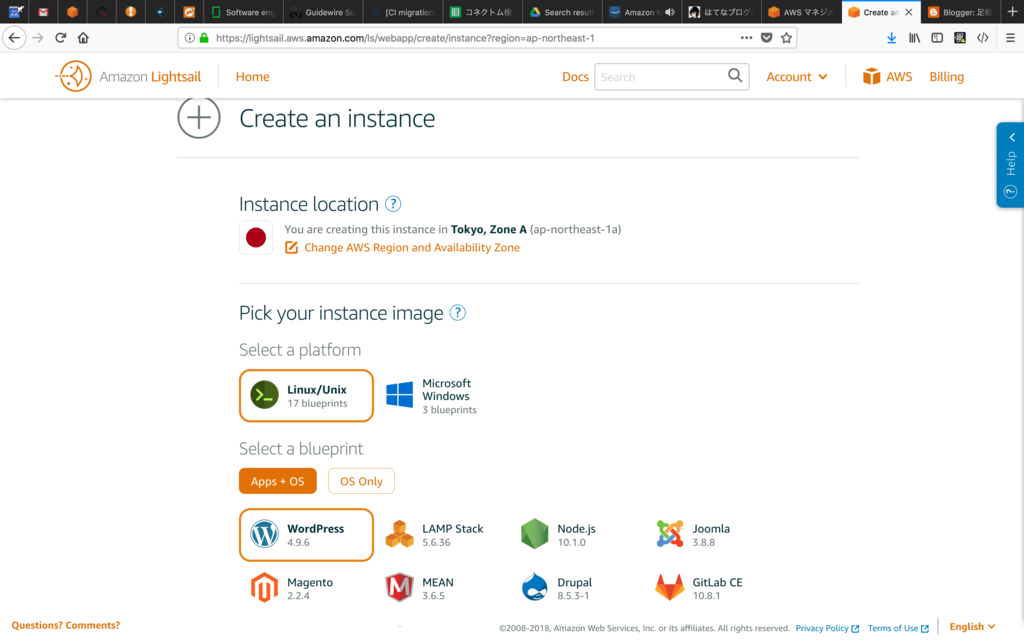Switch to the Search results tab
This screenshot has width=1024, height=640.
(x=562, y=12)
